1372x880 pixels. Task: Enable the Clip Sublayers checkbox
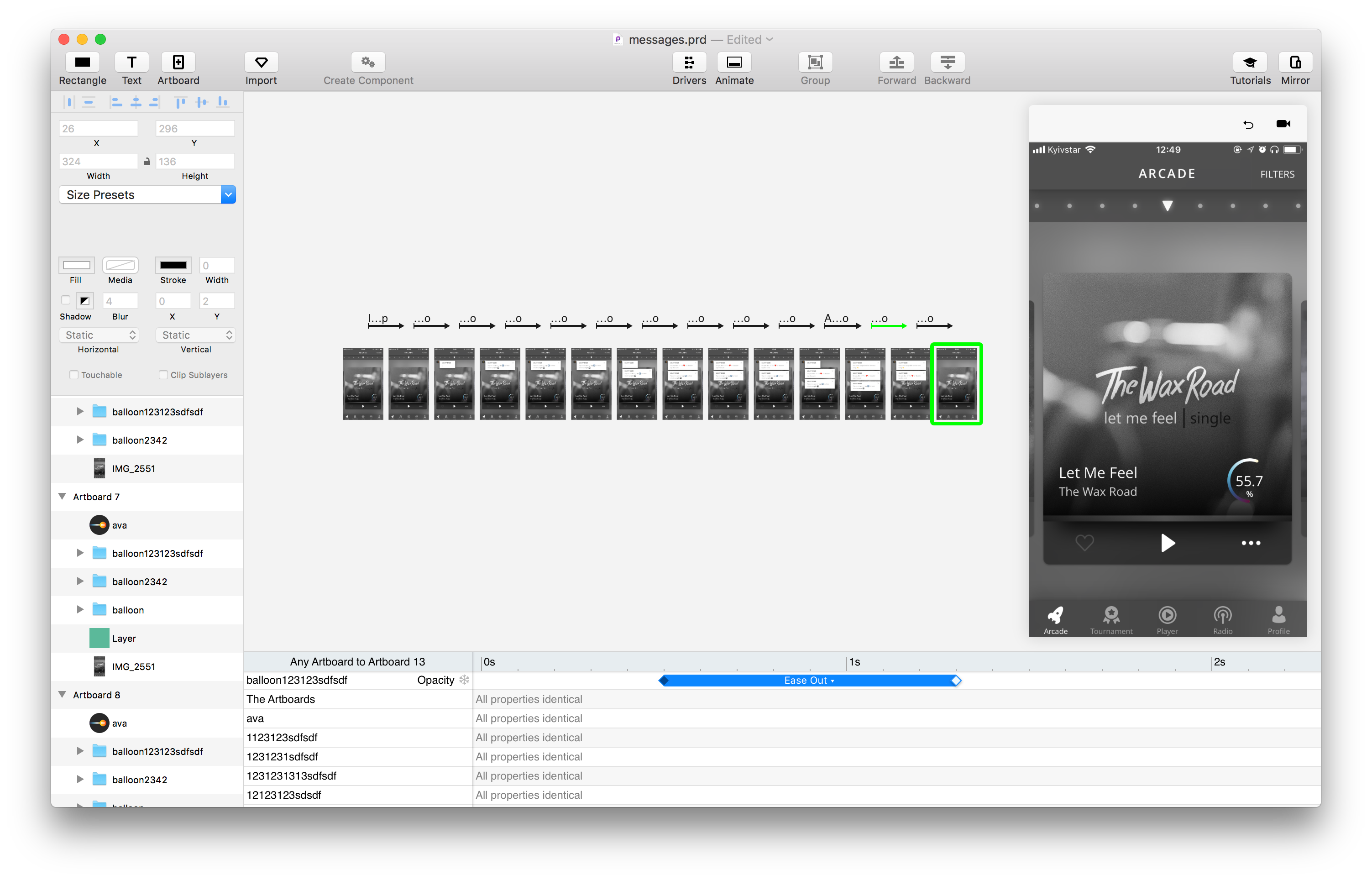163,374
